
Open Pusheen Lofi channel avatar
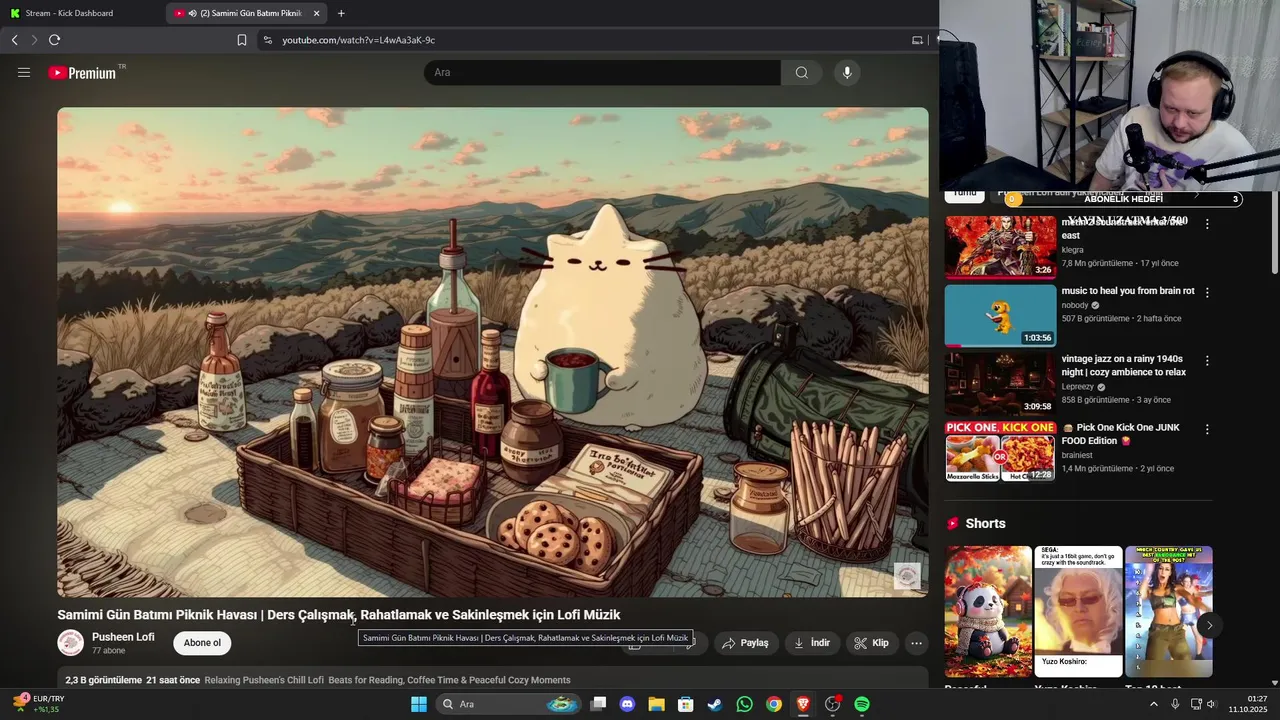pos(70,643)
